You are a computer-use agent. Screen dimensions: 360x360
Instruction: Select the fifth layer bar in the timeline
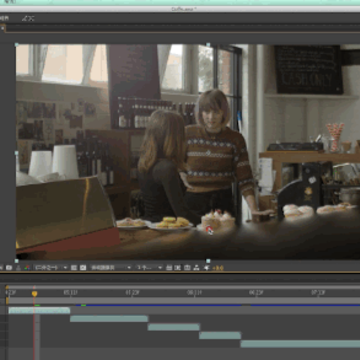(300, 344)
